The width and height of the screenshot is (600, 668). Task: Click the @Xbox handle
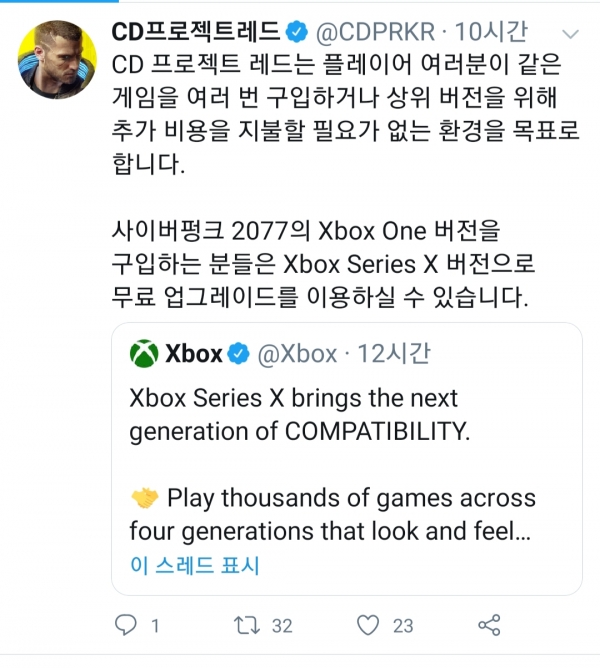[x=297, y=353]
